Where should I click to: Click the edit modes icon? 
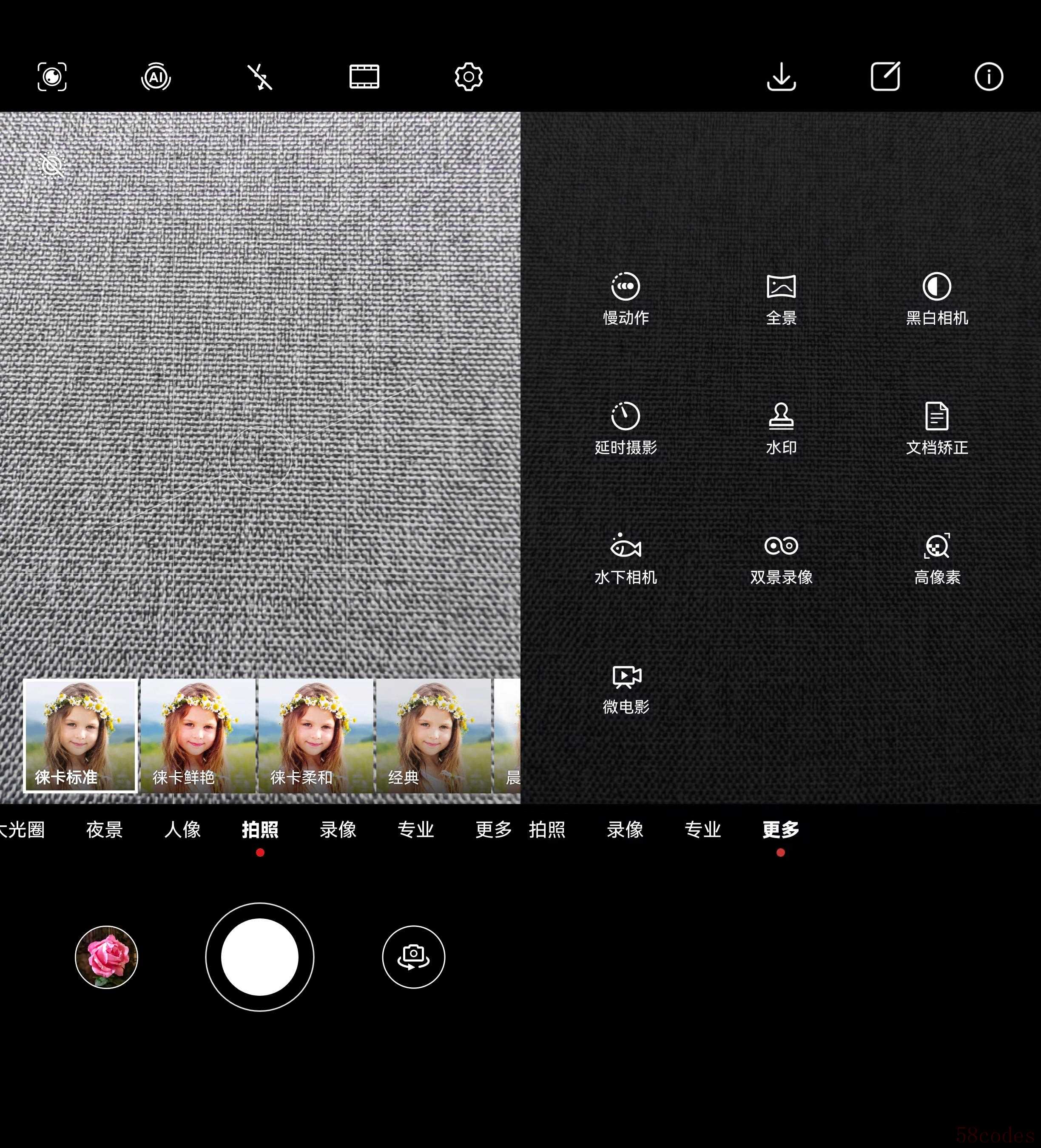click(x=885, y=76)
